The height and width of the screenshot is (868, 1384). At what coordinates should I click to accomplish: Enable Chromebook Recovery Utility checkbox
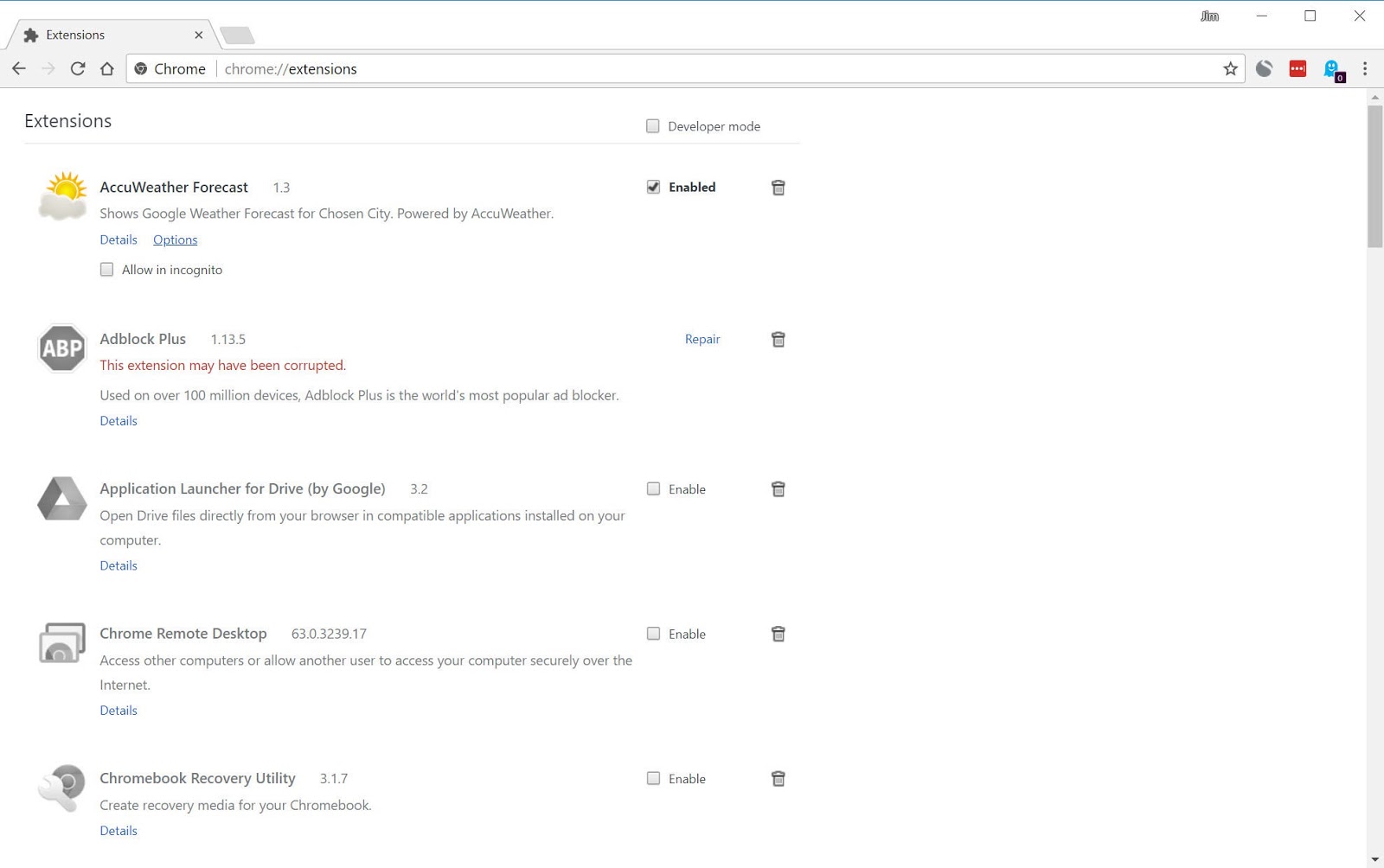pos(653,778)
